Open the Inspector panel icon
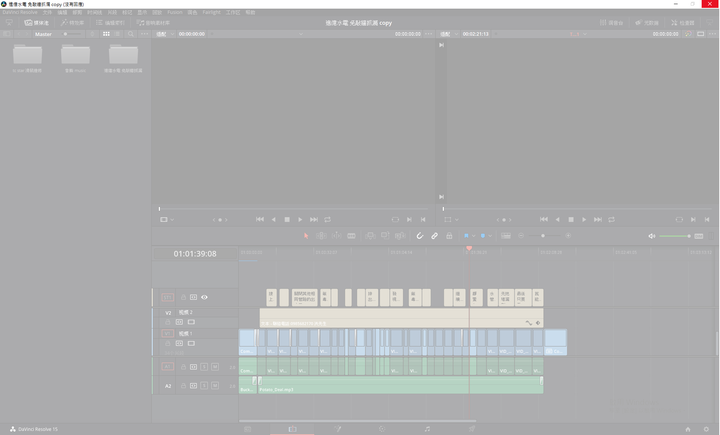Image resolution: width=720 pixels, height=435 pixels. [x=682, y=23]
